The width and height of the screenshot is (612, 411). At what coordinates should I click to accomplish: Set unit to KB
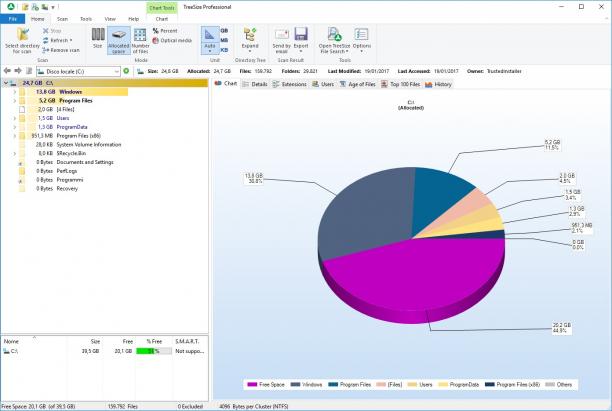point(224,50)
